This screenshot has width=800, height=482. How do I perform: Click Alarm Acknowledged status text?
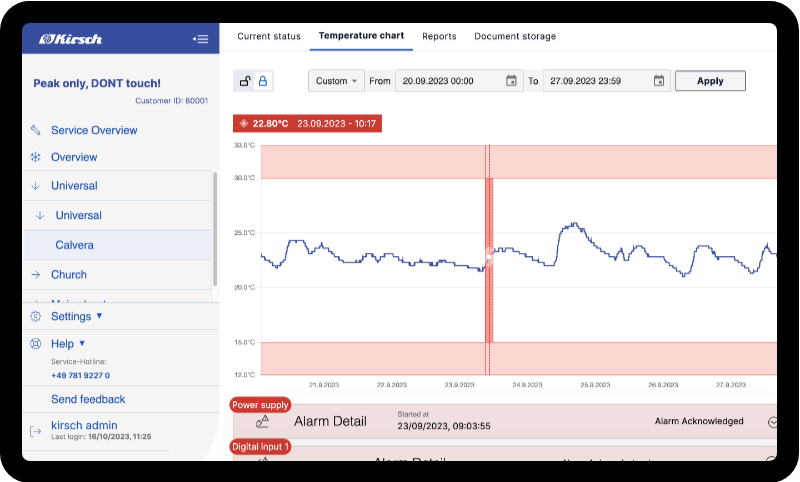click(x=699, y=421)
